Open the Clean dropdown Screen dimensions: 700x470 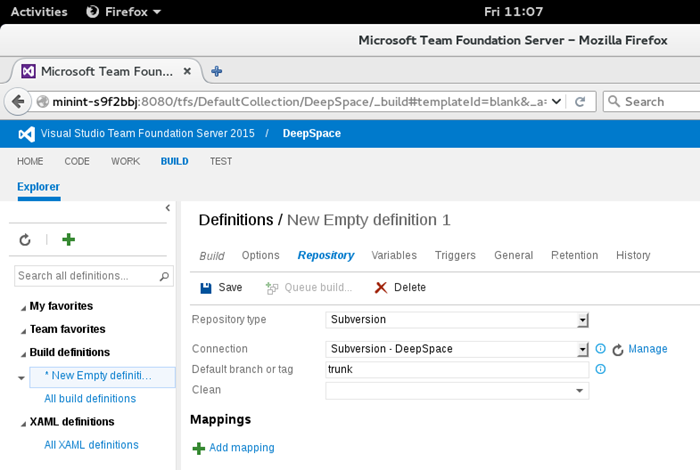[579, 391]
